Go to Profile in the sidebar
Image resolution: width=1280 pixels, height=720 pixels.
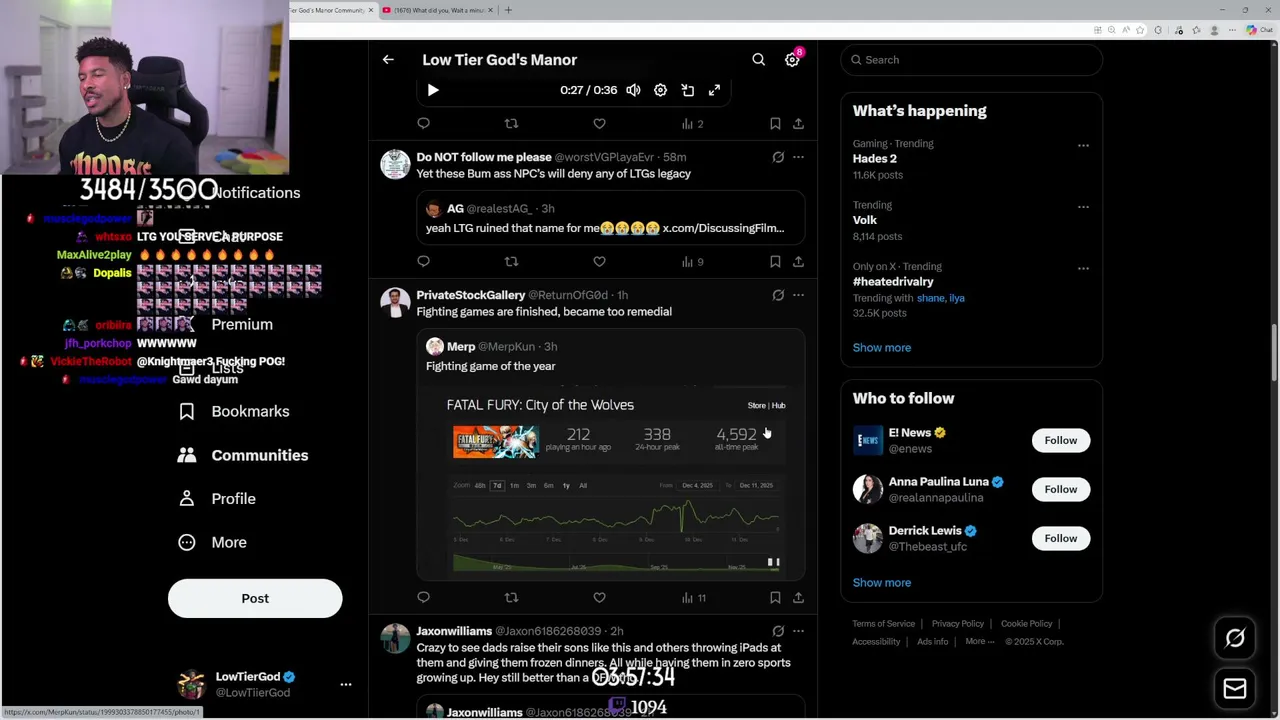[216, 498]
